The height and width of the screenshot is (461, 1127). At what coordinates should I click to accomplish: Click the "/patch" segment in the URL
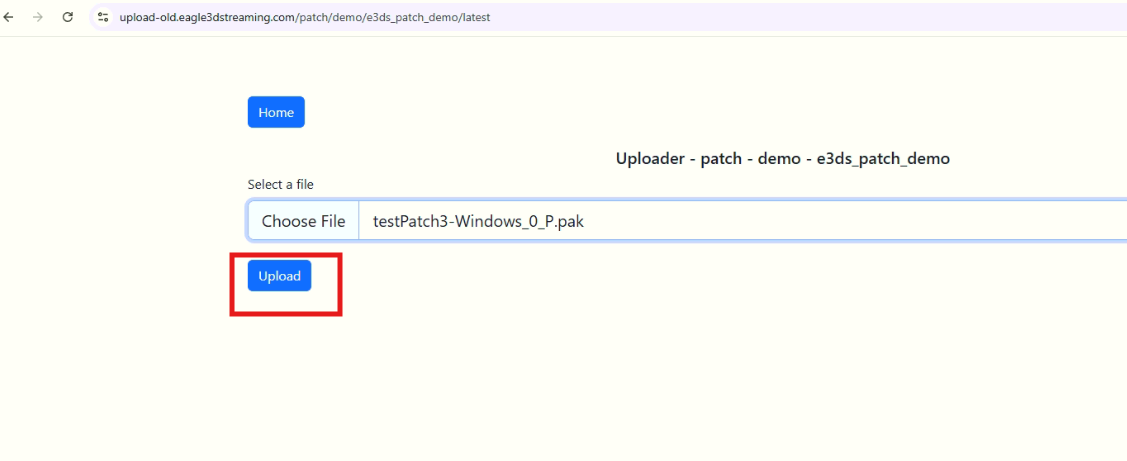(310, 18)
